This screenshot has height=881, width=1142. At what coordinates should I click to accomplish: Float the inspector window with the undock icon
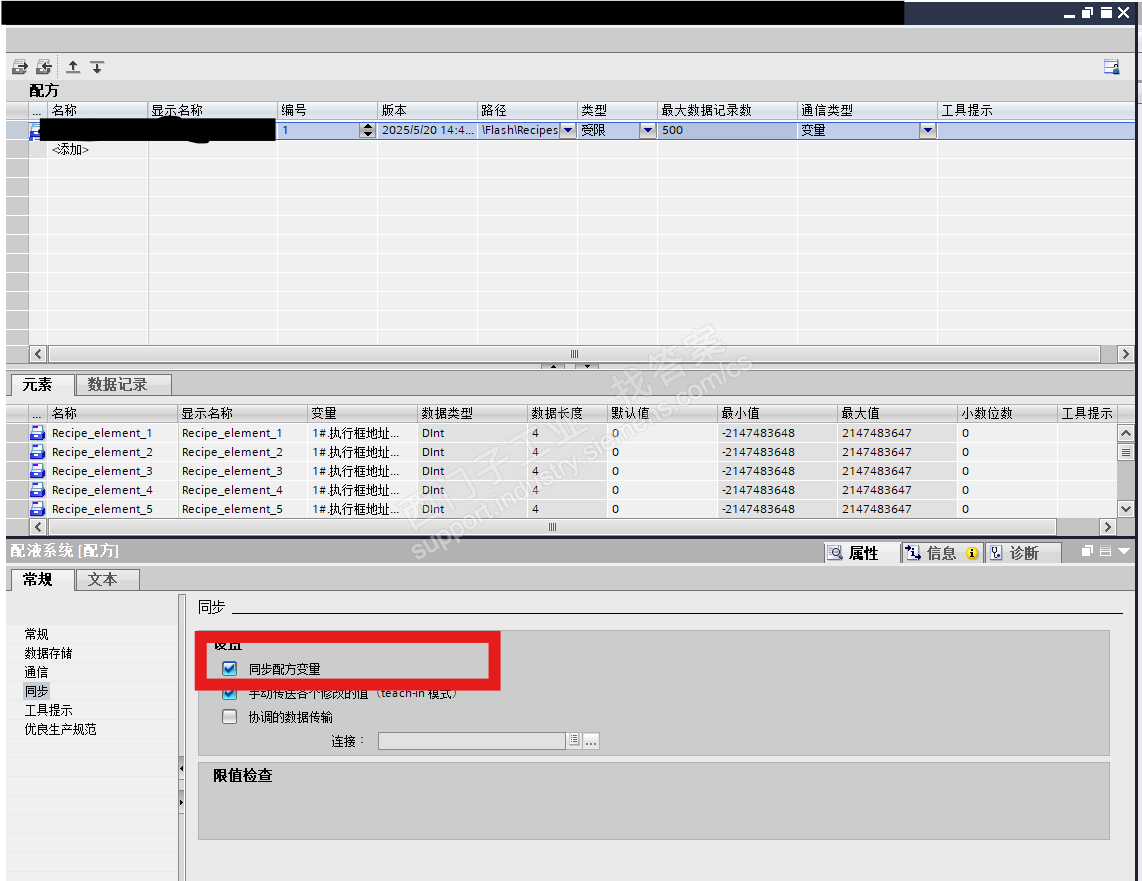(1087, 551)
